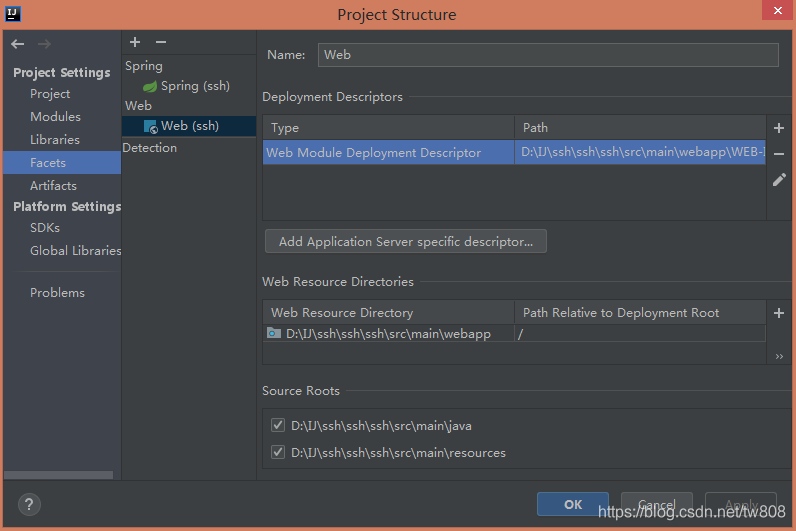Confirm with the OK button
Viewport: 796px width, 531px height.
(573, 504)
